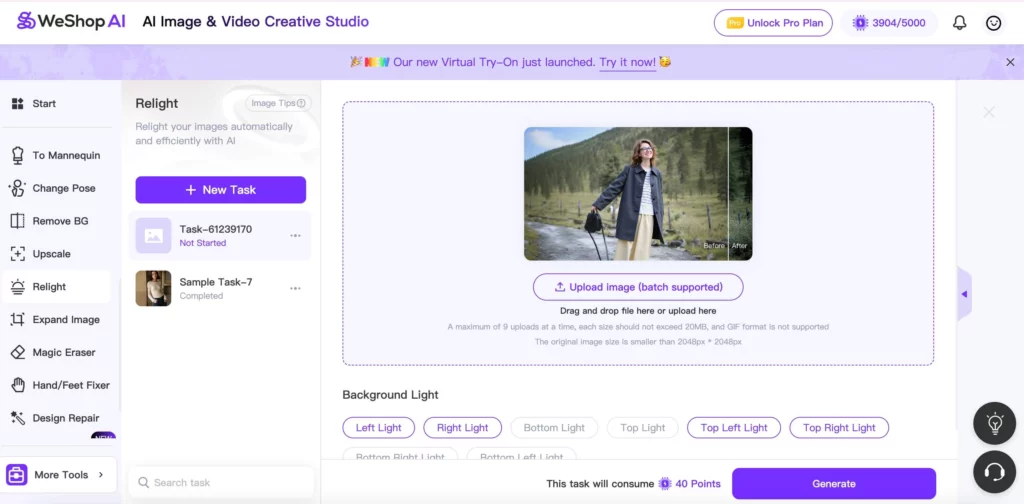Click Sample Task-7 thumbnail
The width and height of the screenshot is (1024, 504).
[x=153, y=289]
